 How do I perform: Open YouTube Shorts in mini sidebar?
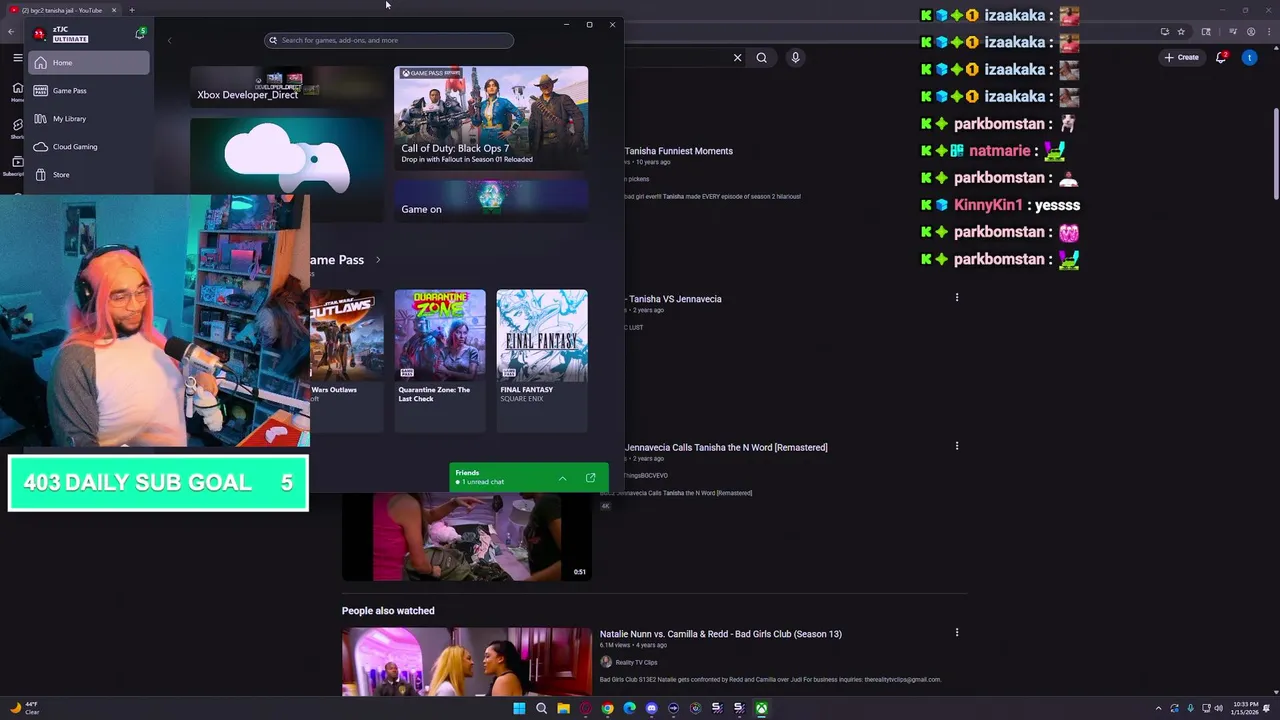click(17, 129)
